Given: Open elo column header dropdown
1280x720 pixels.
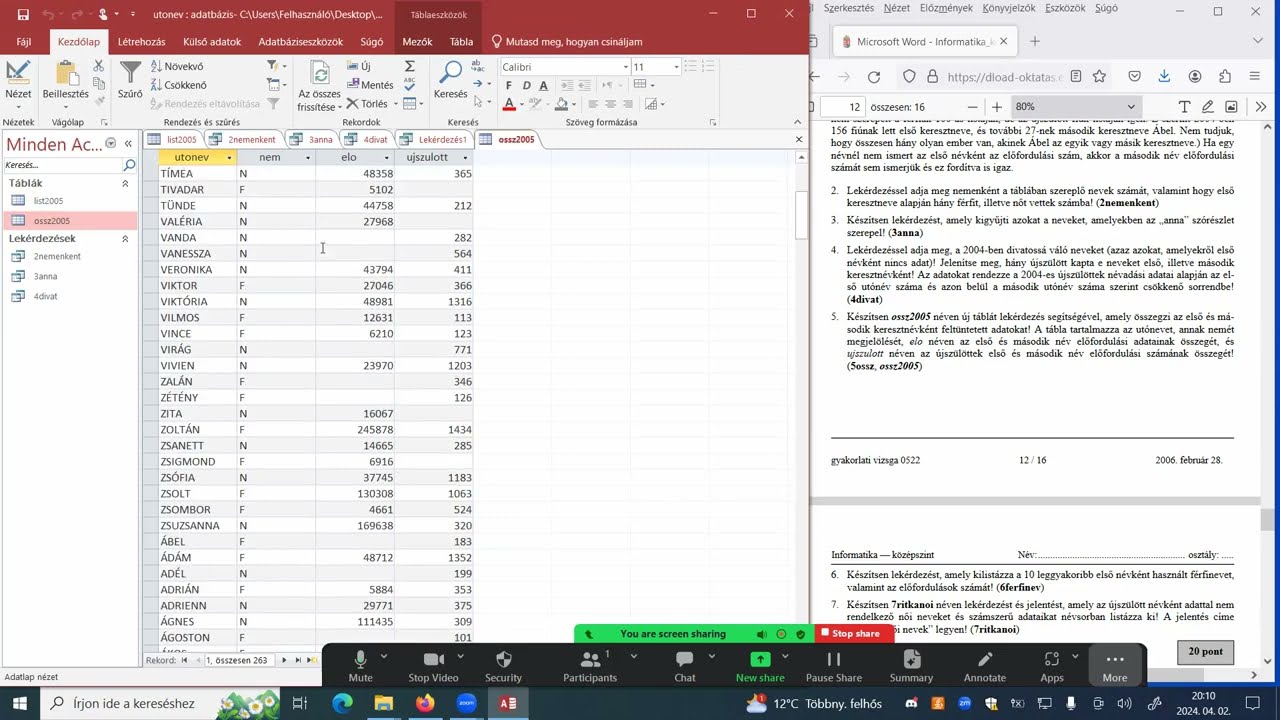Looking at the screenshot, I should point(387,158).
